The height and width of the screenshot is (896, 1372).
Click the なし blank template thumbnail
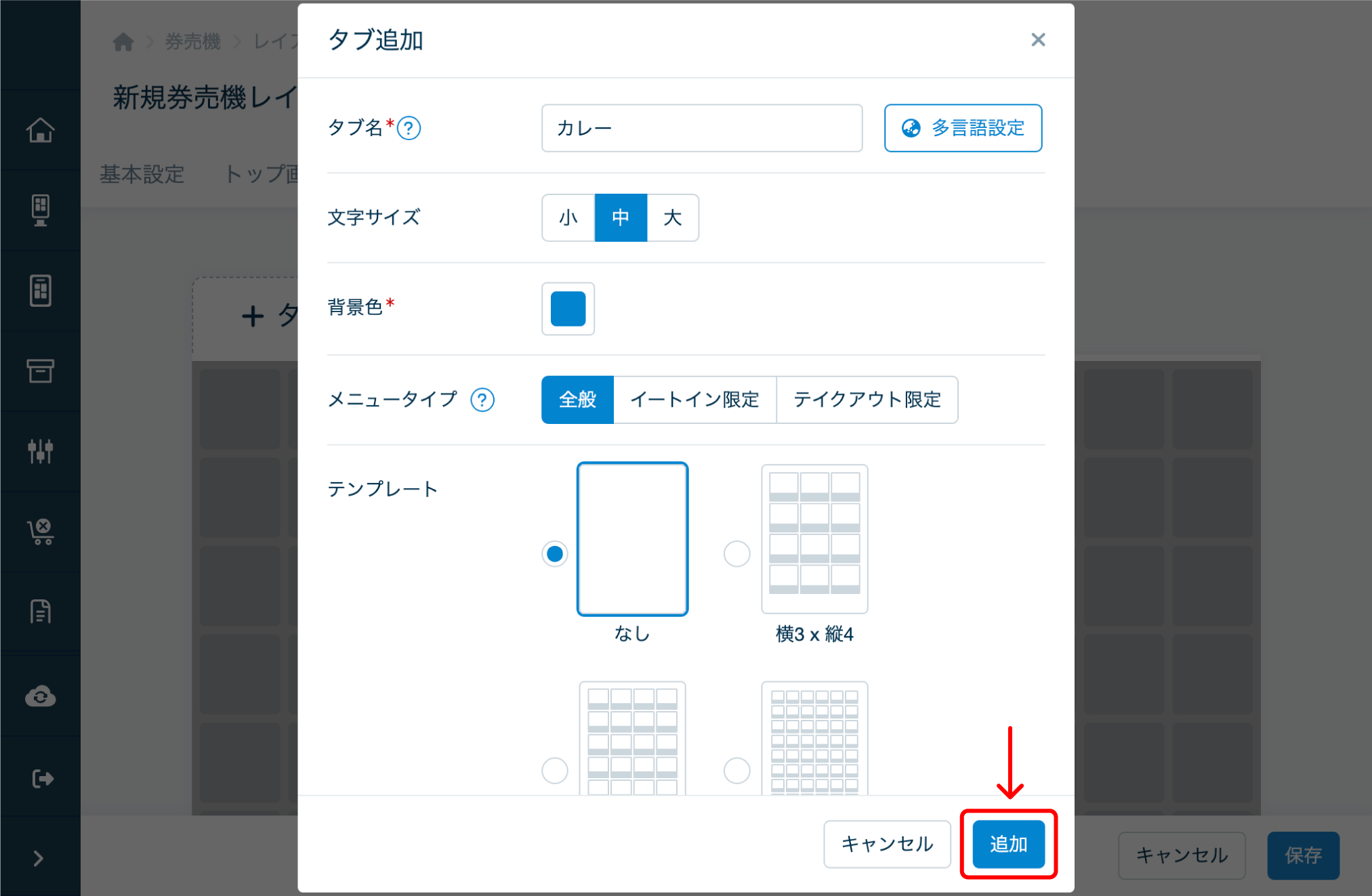click(632, 539)
